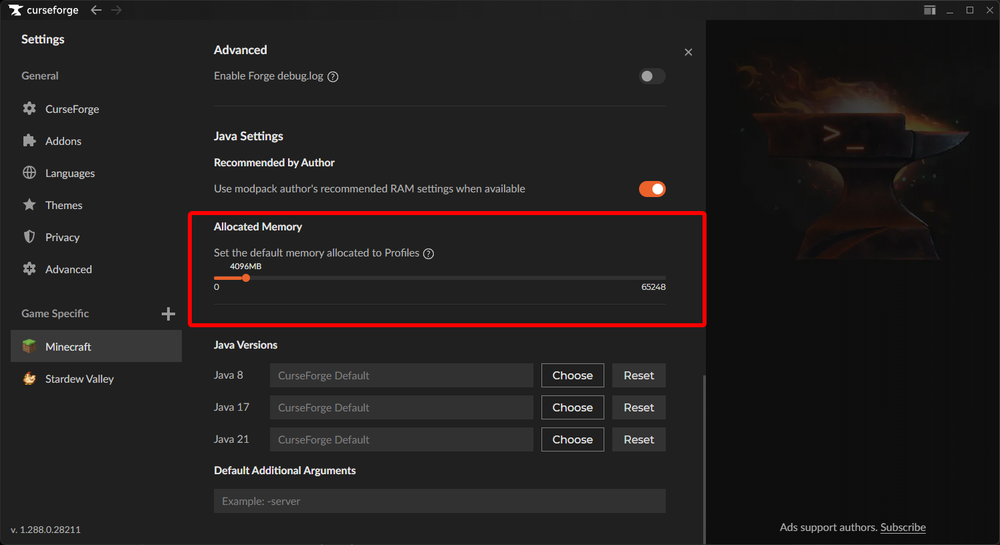The image size is (1000, 545).
Task: Click the Minecraft grass block icon
Action: coord(29,346)
